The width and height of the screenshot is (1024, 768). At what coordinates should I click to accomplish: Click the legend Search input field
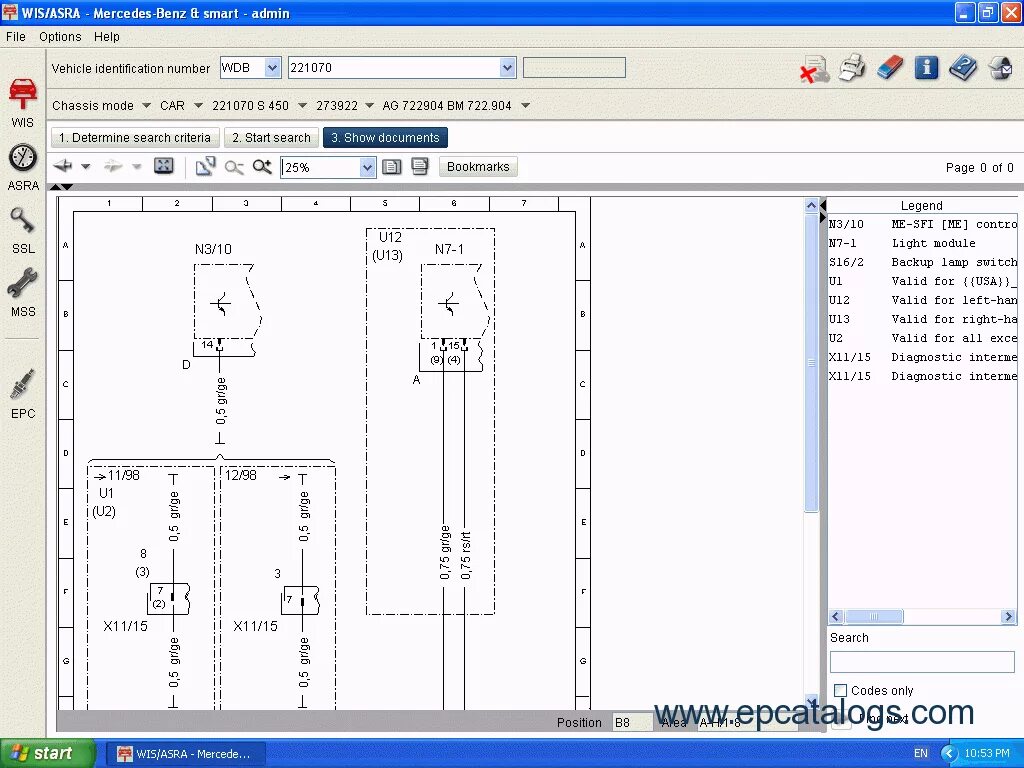pos(921,662)
